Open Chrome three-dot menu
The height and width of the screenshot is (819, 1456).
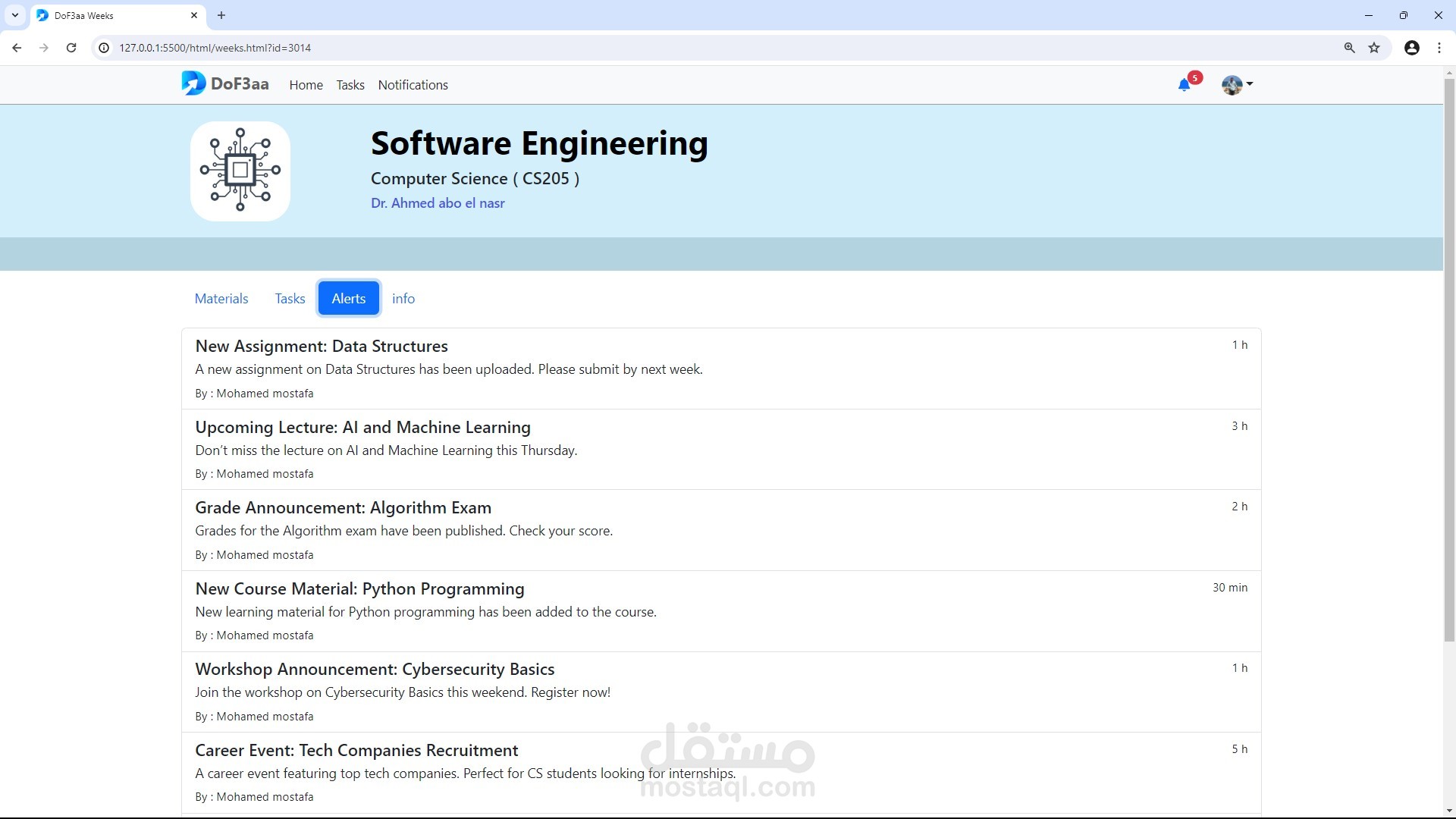tap(1439, 48)
